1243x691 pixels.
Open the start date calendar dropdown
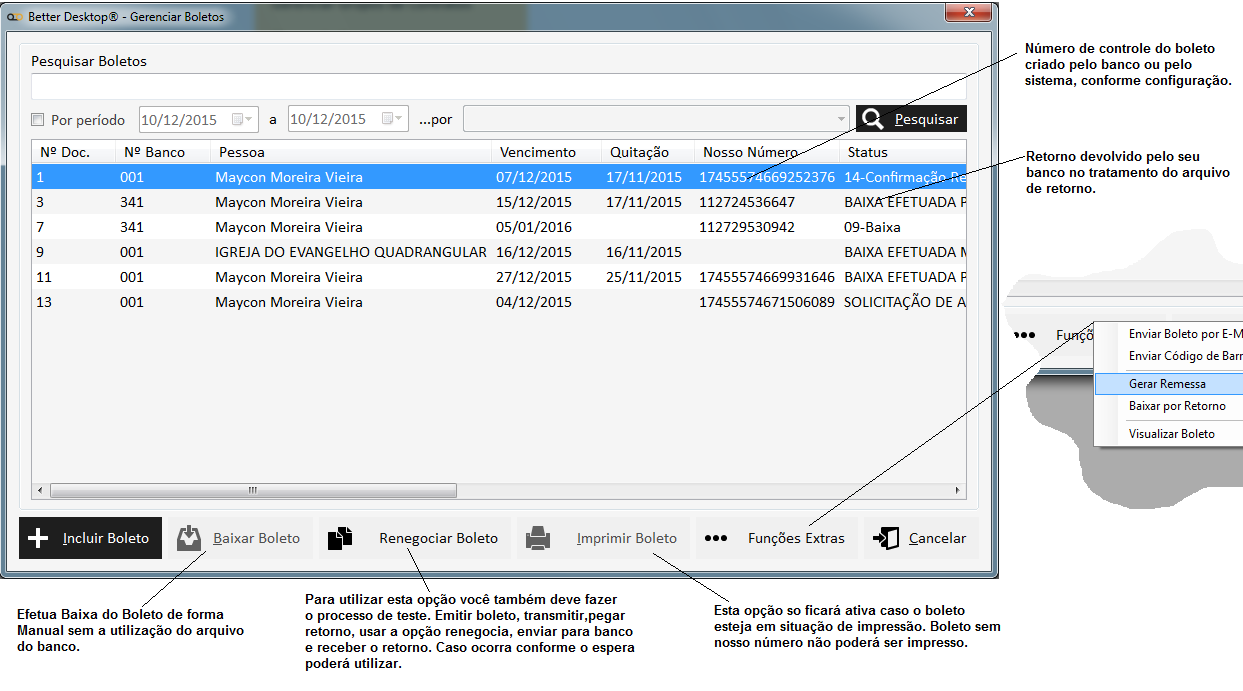pyautogui.click(x=244, y=119)
